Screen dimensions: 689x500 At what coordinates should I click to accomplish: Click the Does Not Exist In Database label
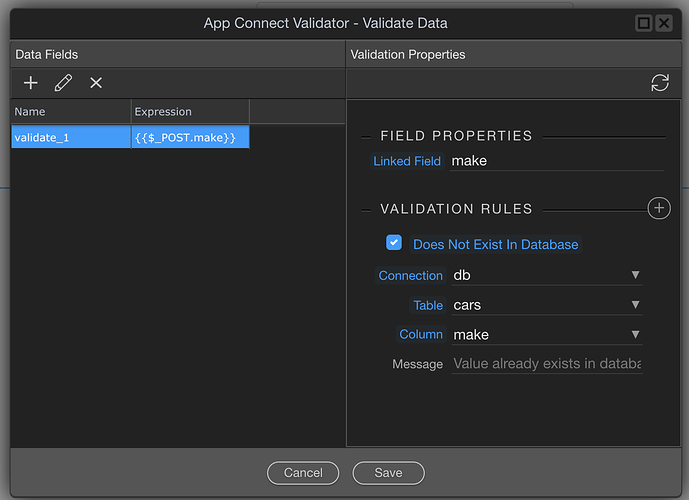495,244
